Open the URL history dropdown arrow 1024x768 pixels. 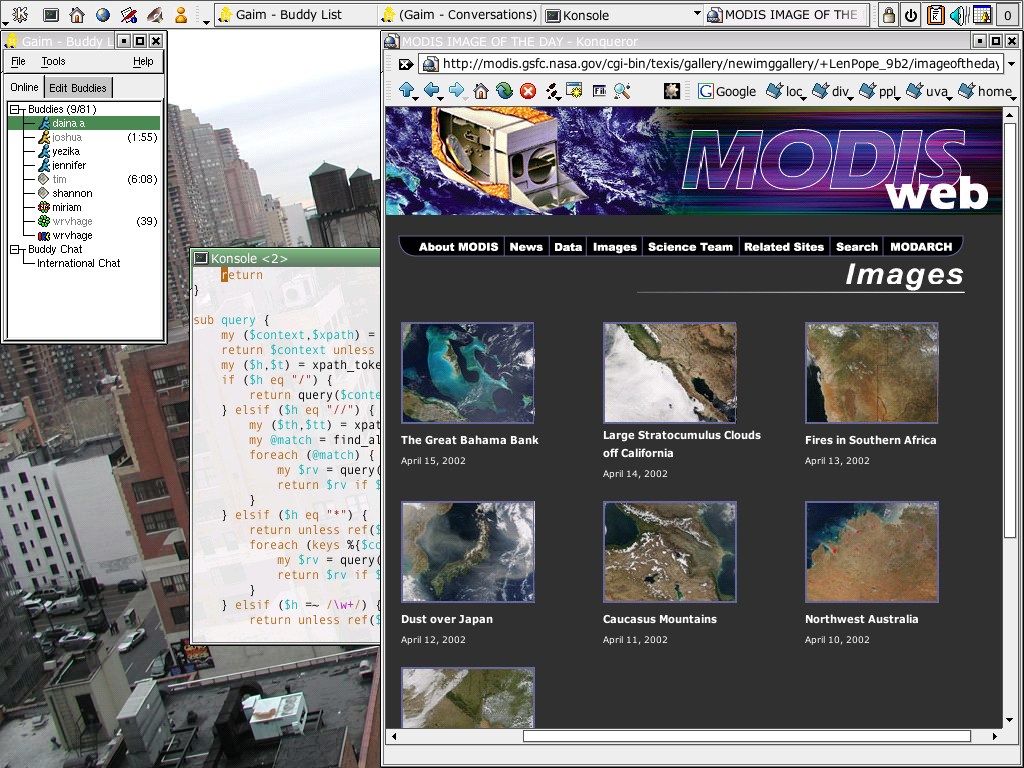(x=1011, y=64)
